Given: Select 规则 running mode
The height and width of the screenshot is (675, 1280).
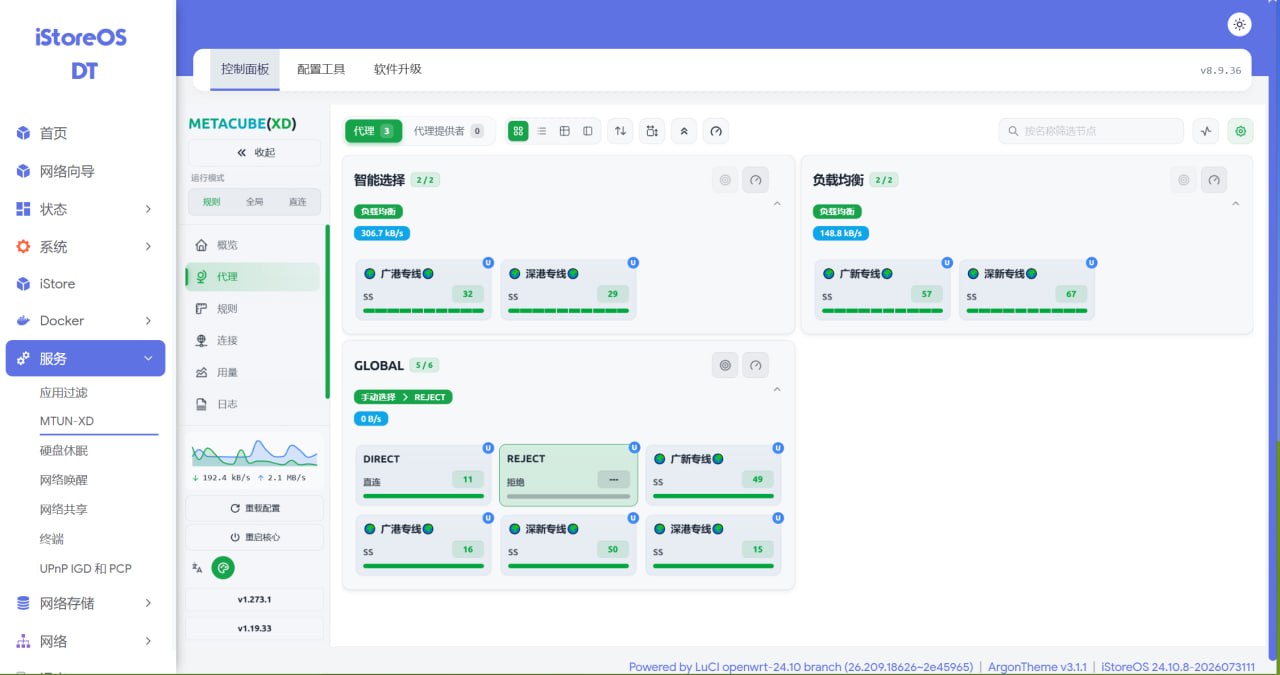Looking at the screenshot, I should [212, 202].
